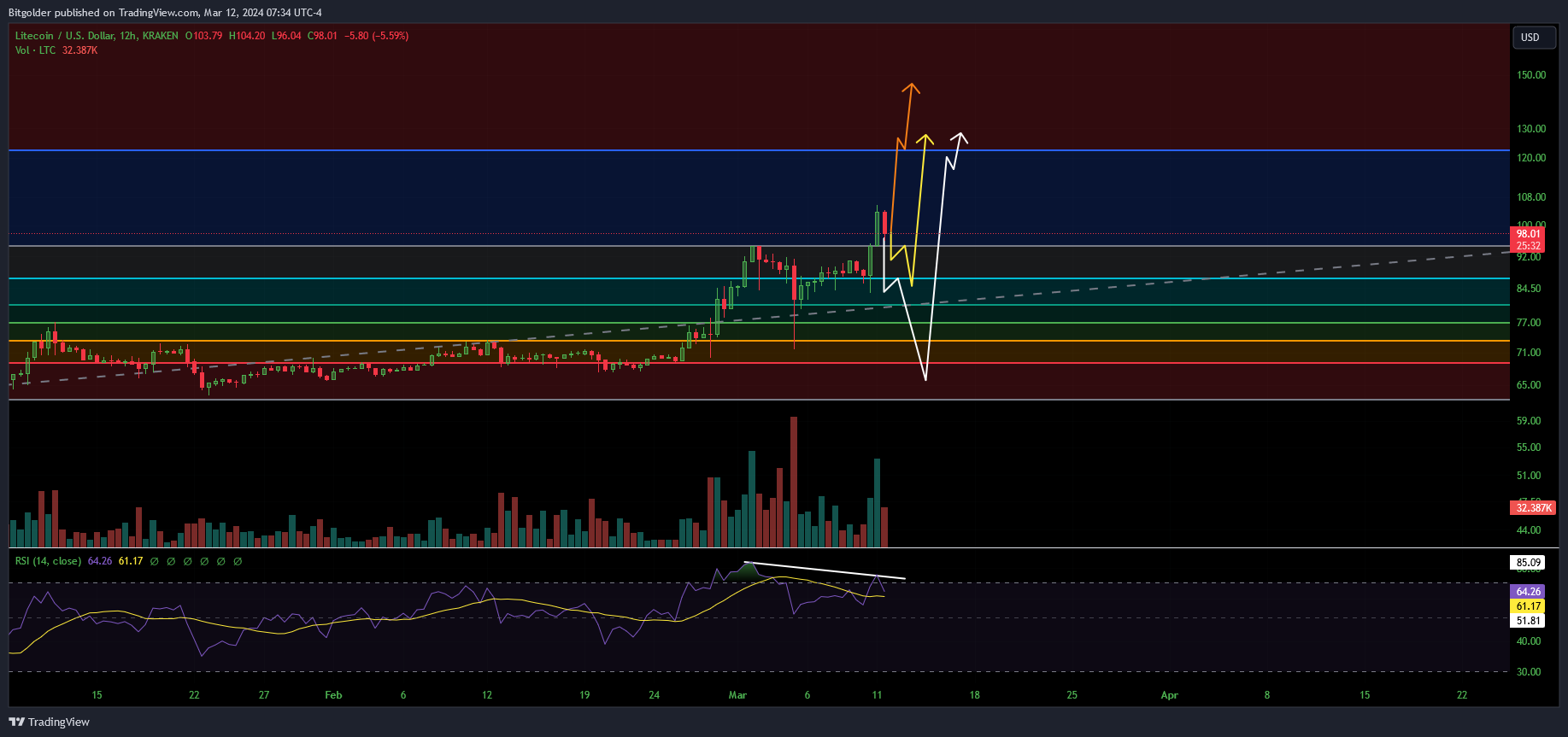
Task: Click the 77.00 price axis label
Action: (1529, 323)
